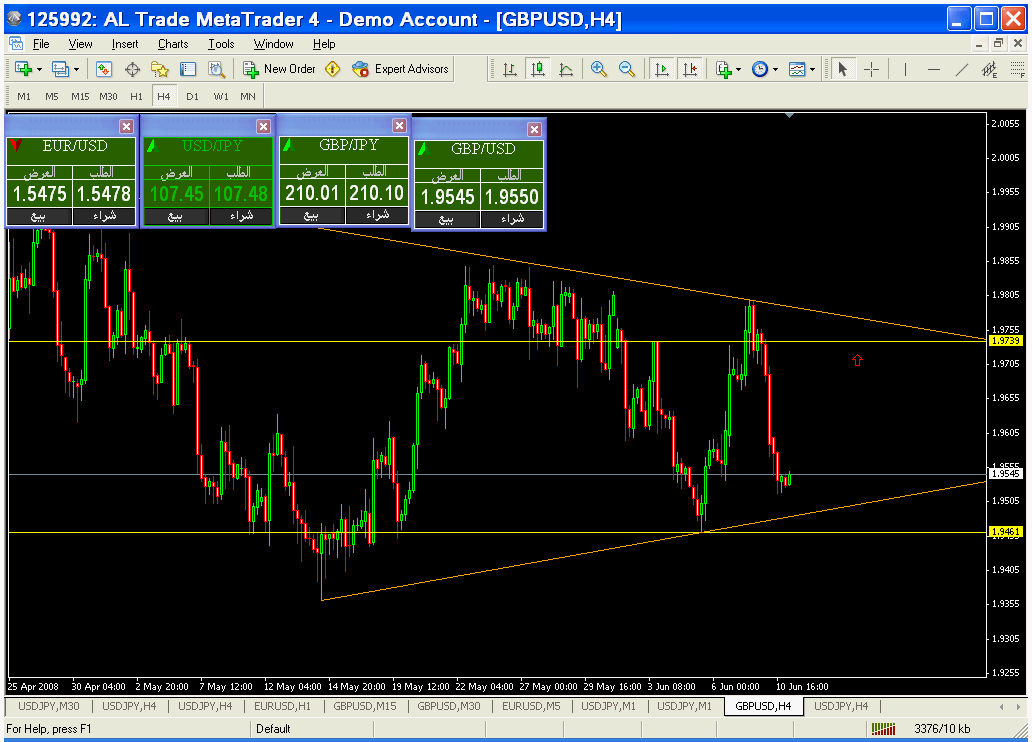Click the New Order button

point(279,69)
